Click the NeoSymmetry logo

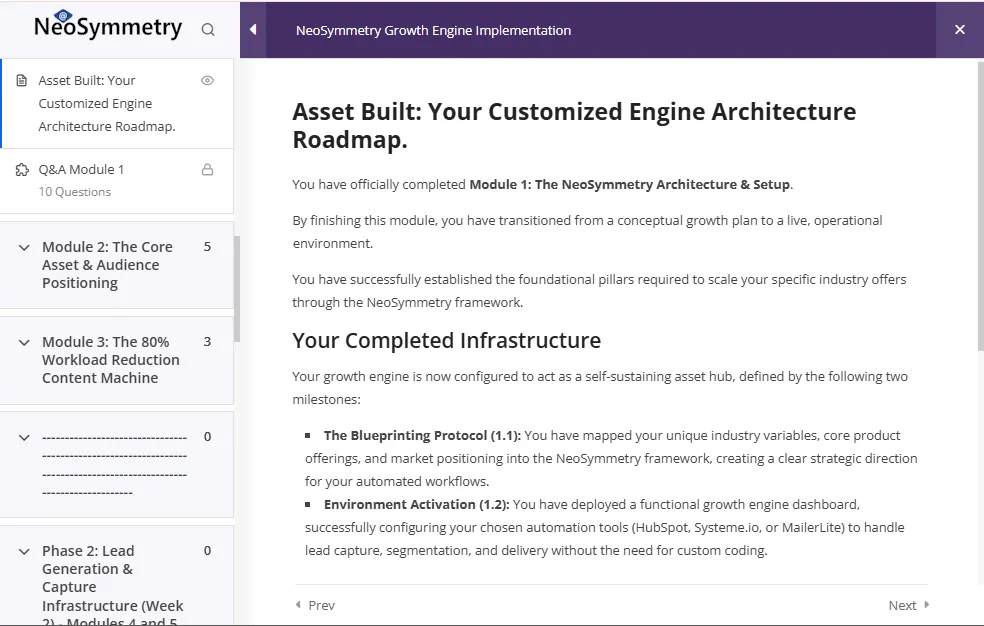point(108,25)
